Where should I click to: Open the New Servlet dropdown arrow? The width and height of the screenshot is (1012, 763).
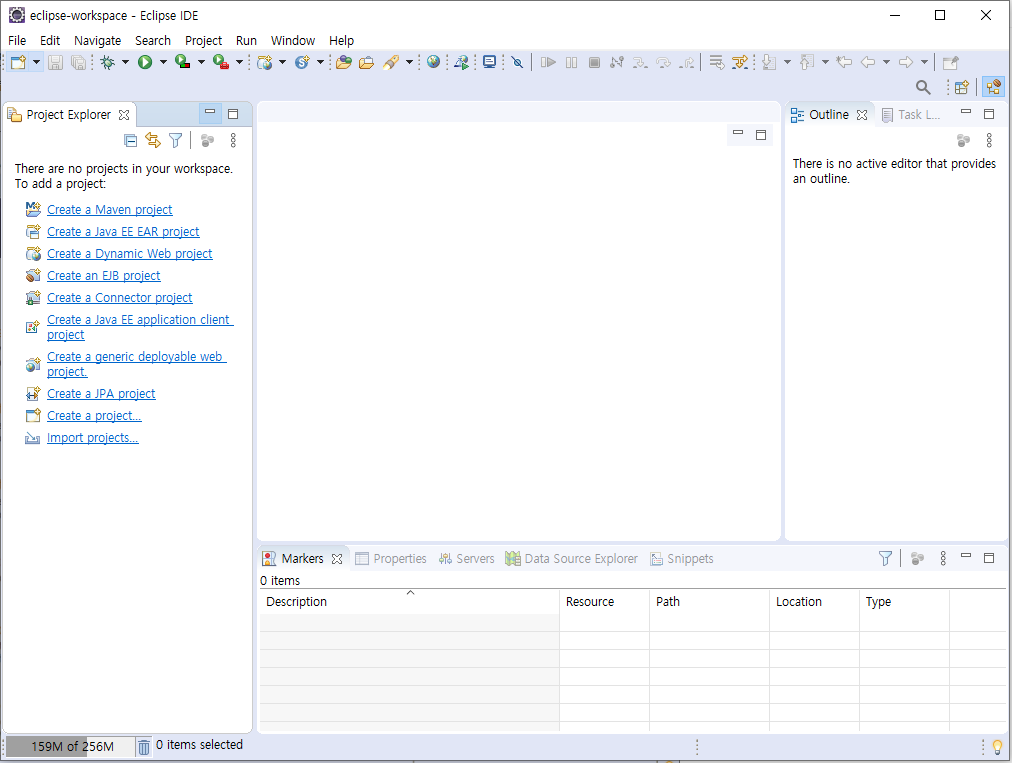(x=320, y=63)
